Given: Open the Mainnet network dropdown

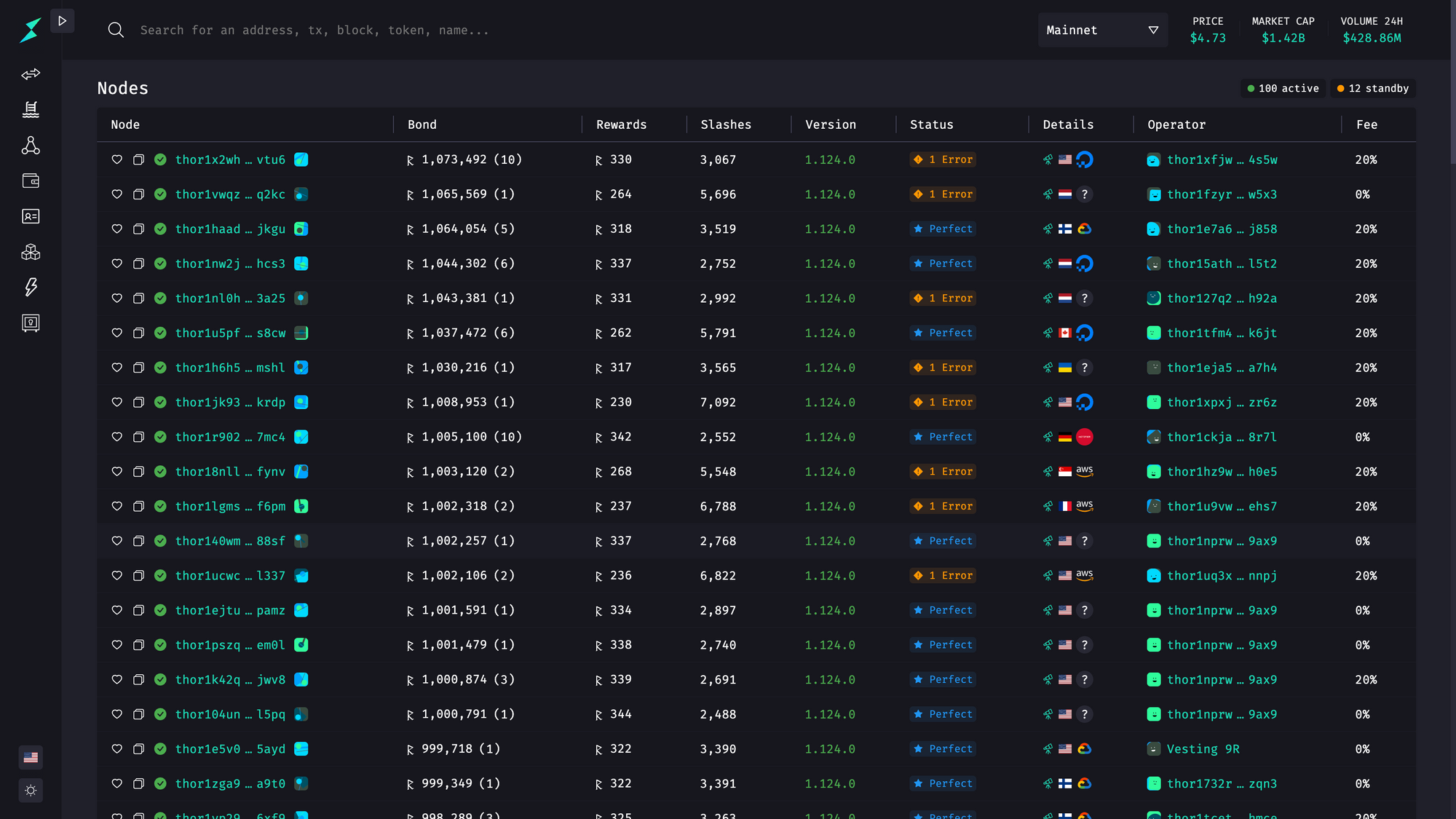Looking at the screenshot, I should (x=1102, y=30).
